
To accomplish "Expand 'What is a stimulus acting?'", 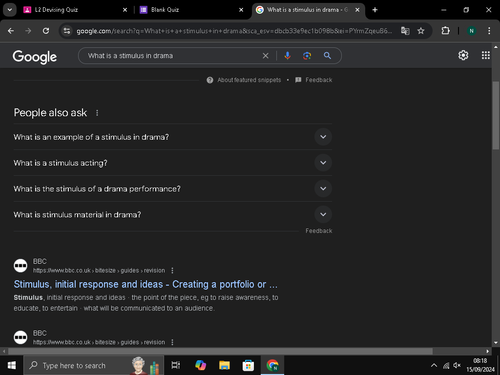I will point(173,163).
